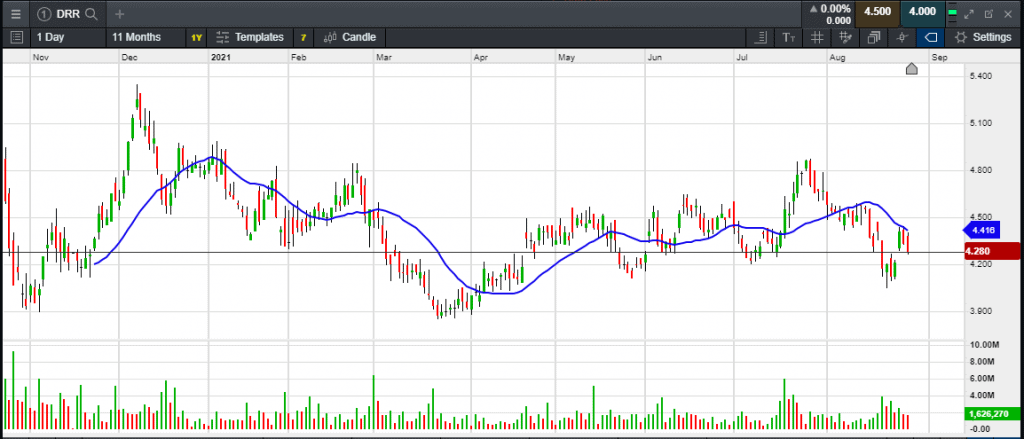This screenshot has width=1024, height=439.
Task: Select the DRR chart tab
Action: [x=66, y=14]
